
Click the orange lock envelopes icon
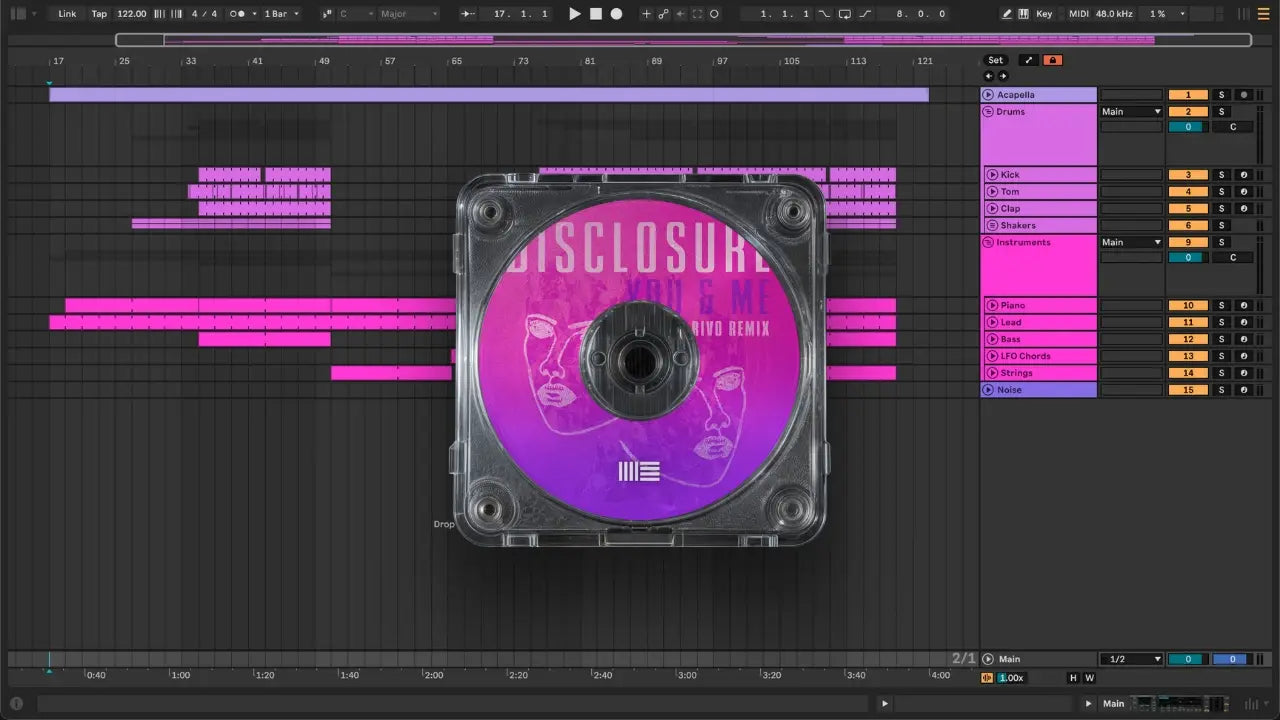1052,60
